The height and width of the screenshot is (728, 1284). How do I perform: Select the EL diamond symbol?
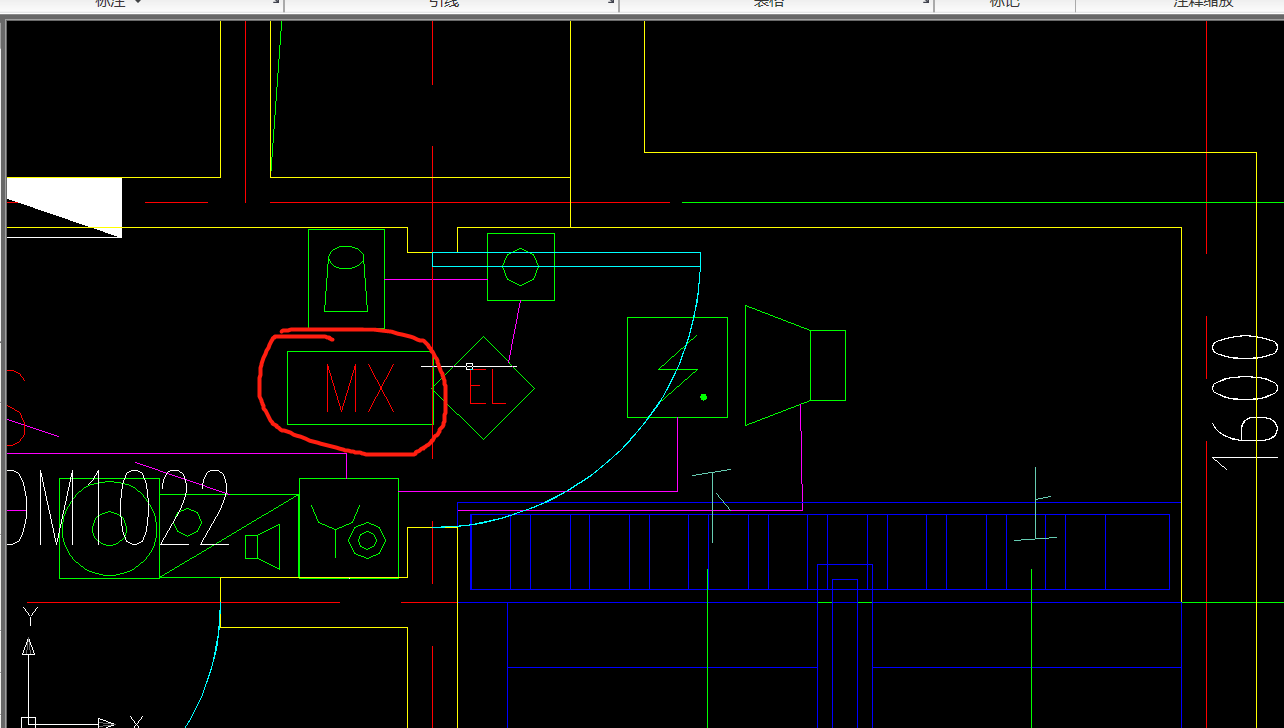pyautogui.click(x=484, y=388)
